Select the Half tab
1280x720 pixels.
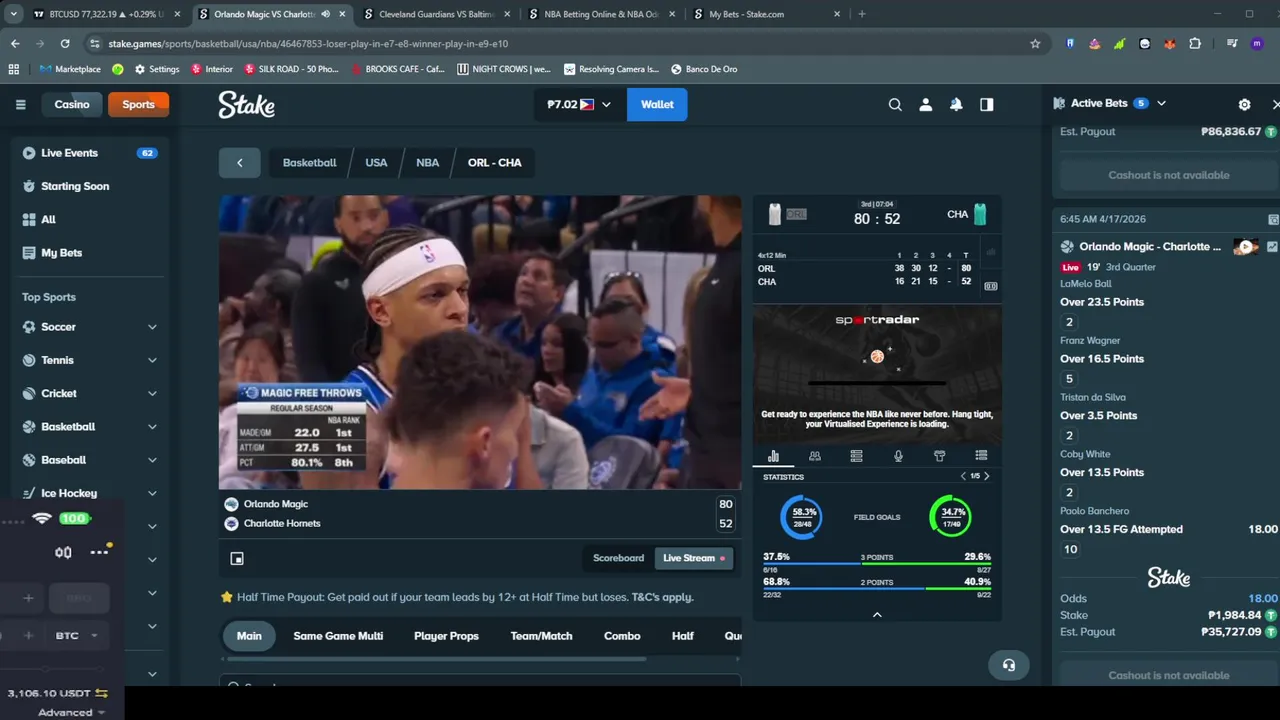coord(683,636)
